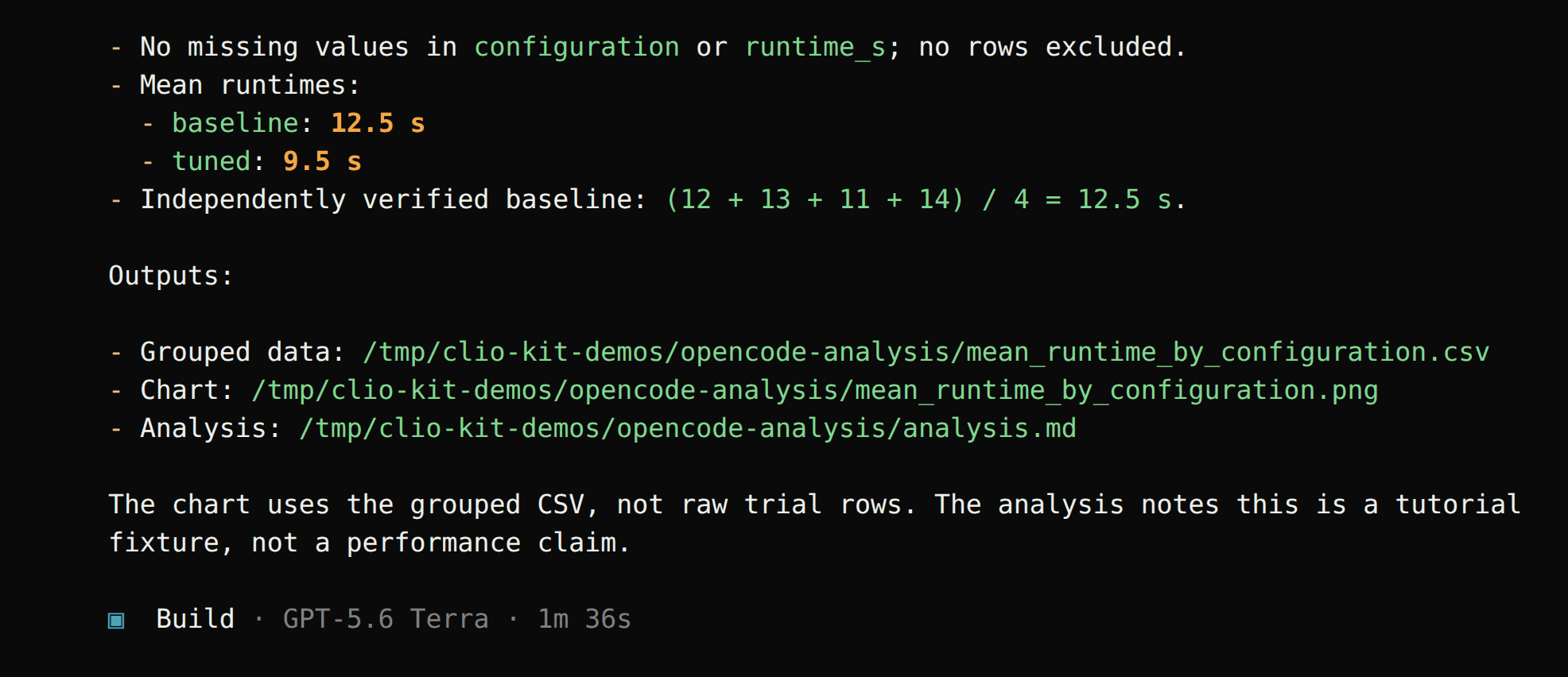Click the green 'configuration' word in the missing values line
Screen dimensions: 1568x677
tap(576, 47)
